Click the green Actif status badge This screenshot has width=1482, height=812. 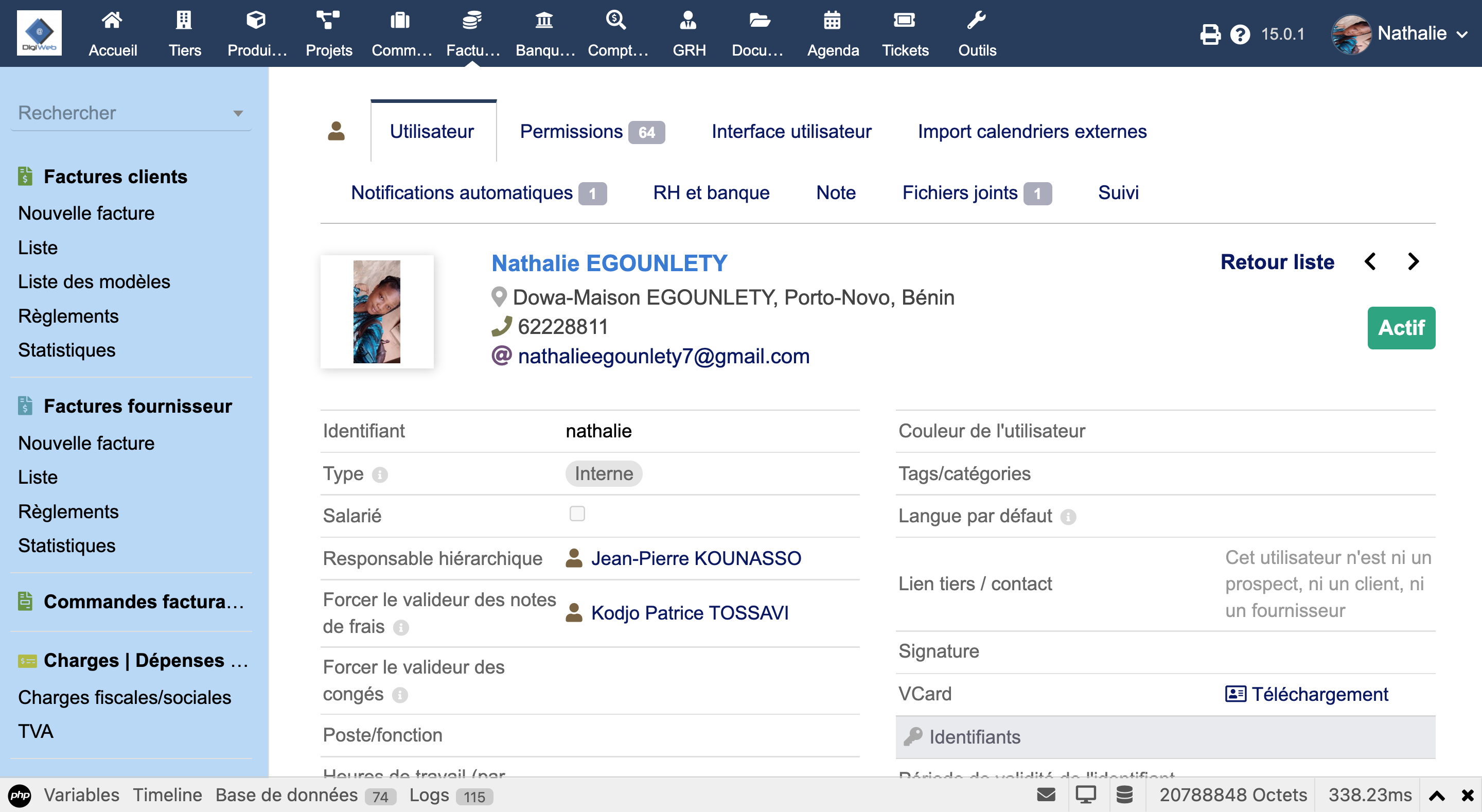(1400, 328)
